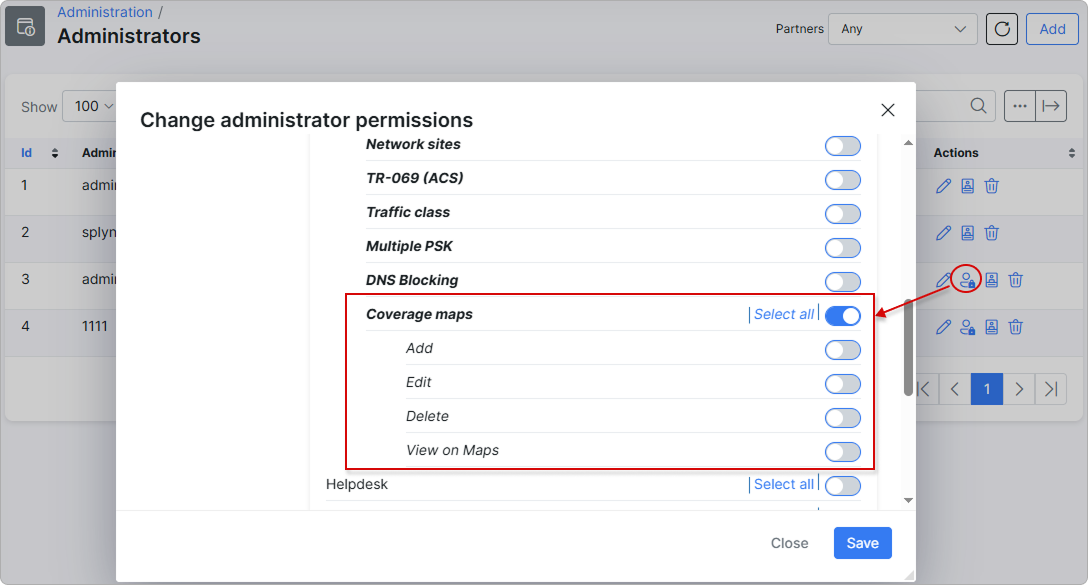Screen dimensions: 1088x585
Task: Open the permissions lock-user icon in row 1111
Action: [967, 328]
